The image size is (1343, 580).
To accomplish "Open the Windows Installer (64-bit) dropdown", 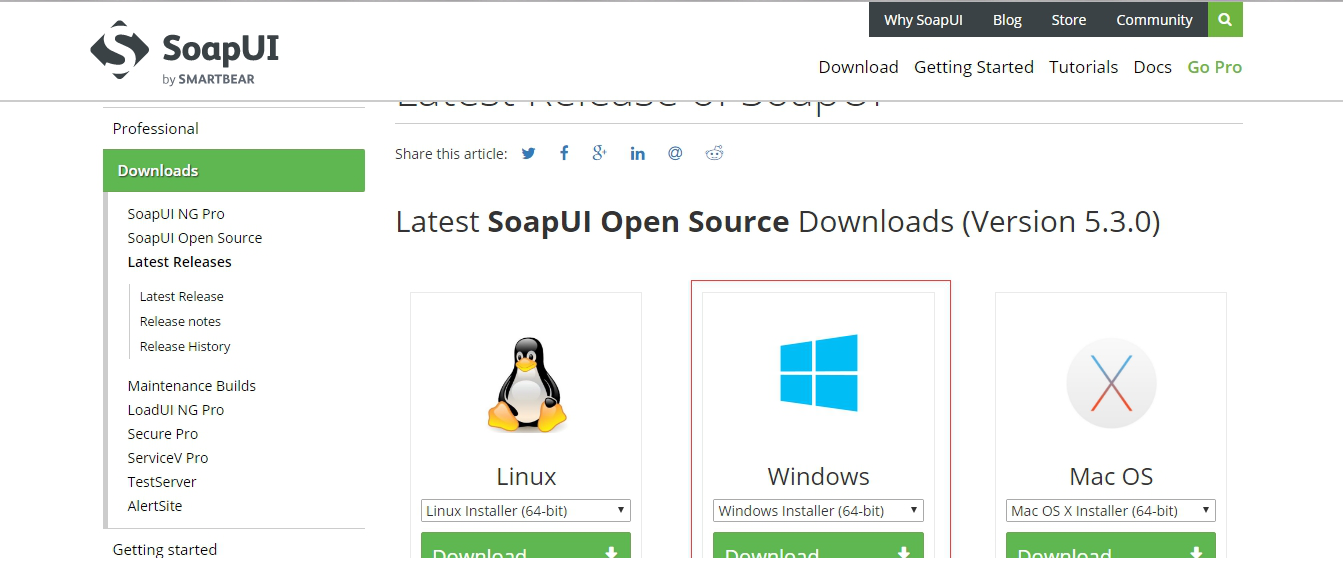I will pyautogui.click(x=818, y=510).
